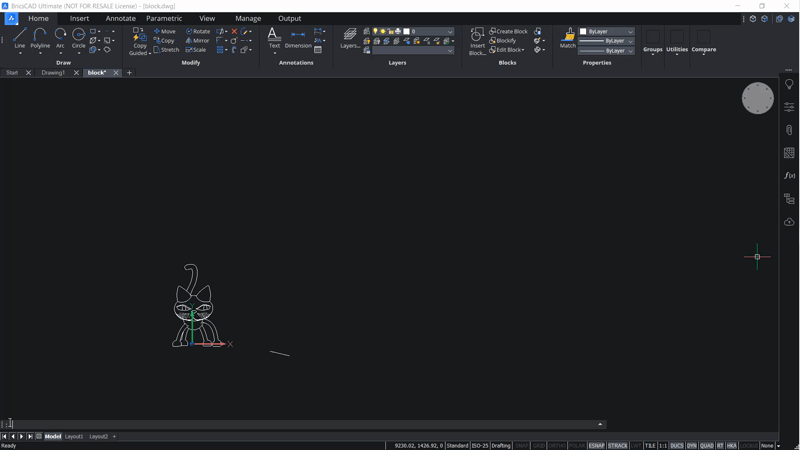Viewport: 800px width, 450px height.
Task: Select the Polyline tool
Action: click(x=40, y=38)
